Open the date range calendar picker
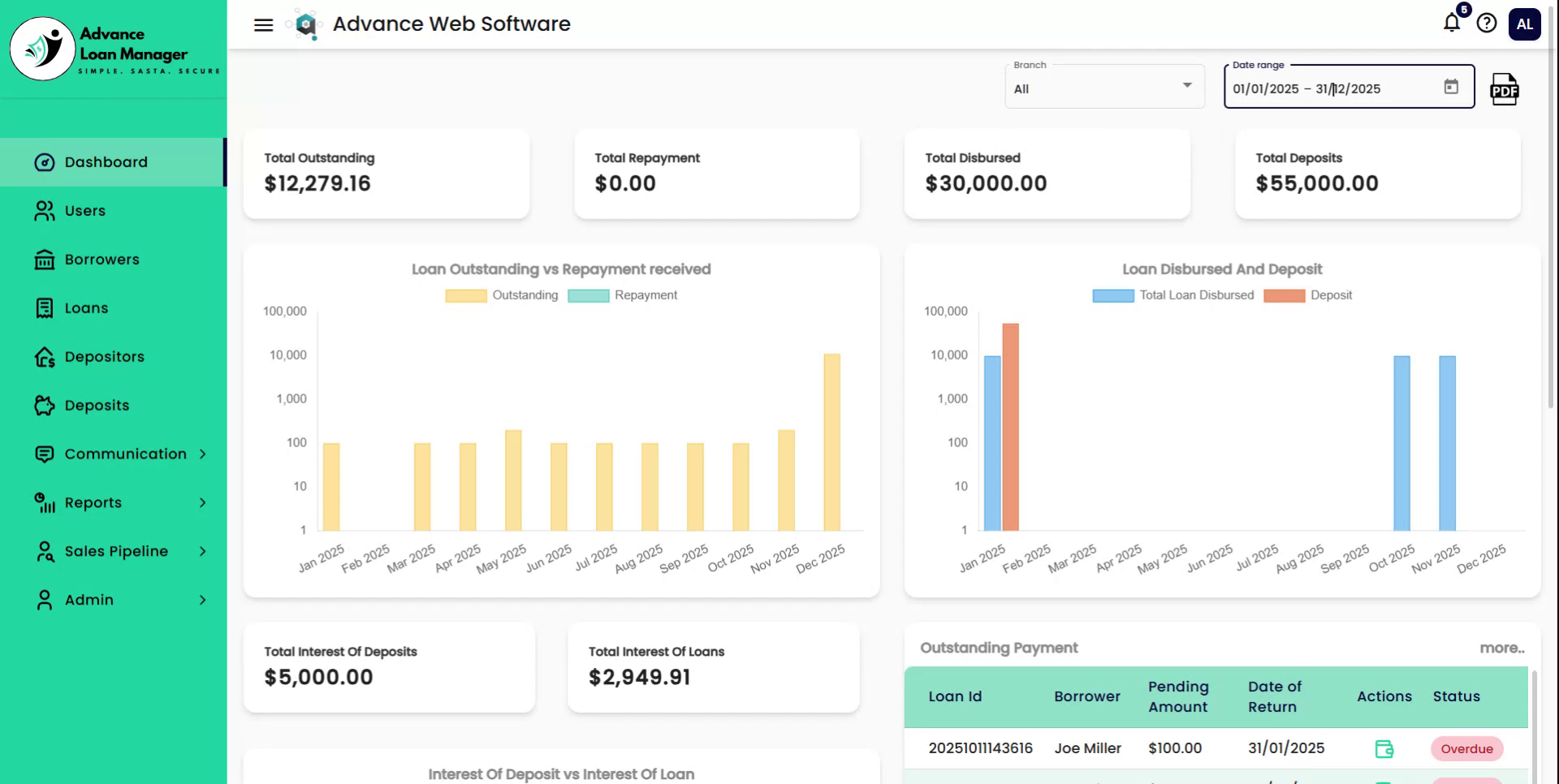 click(1451, 87)
